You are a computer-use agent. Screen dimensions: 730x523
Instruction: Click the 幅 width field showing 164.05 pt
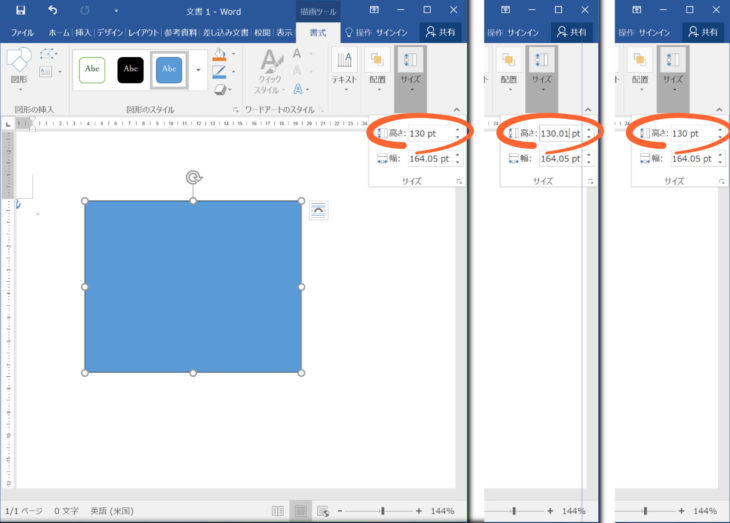(430, 158)
